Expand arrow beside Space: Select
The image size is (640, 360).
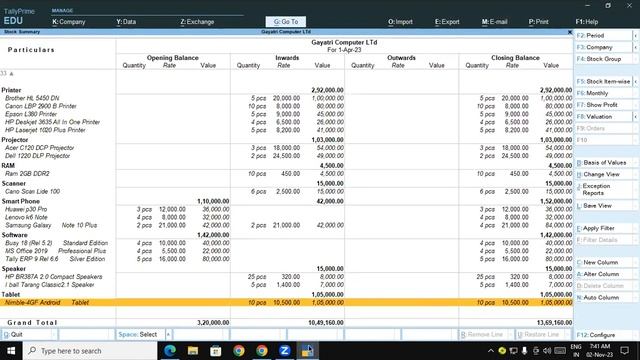coord(168,334)
